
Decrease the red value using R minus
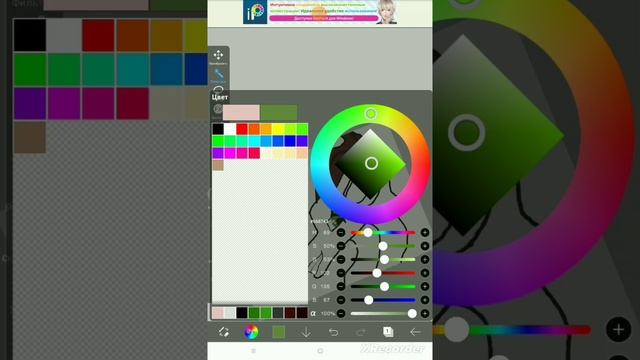pos(341,273)
